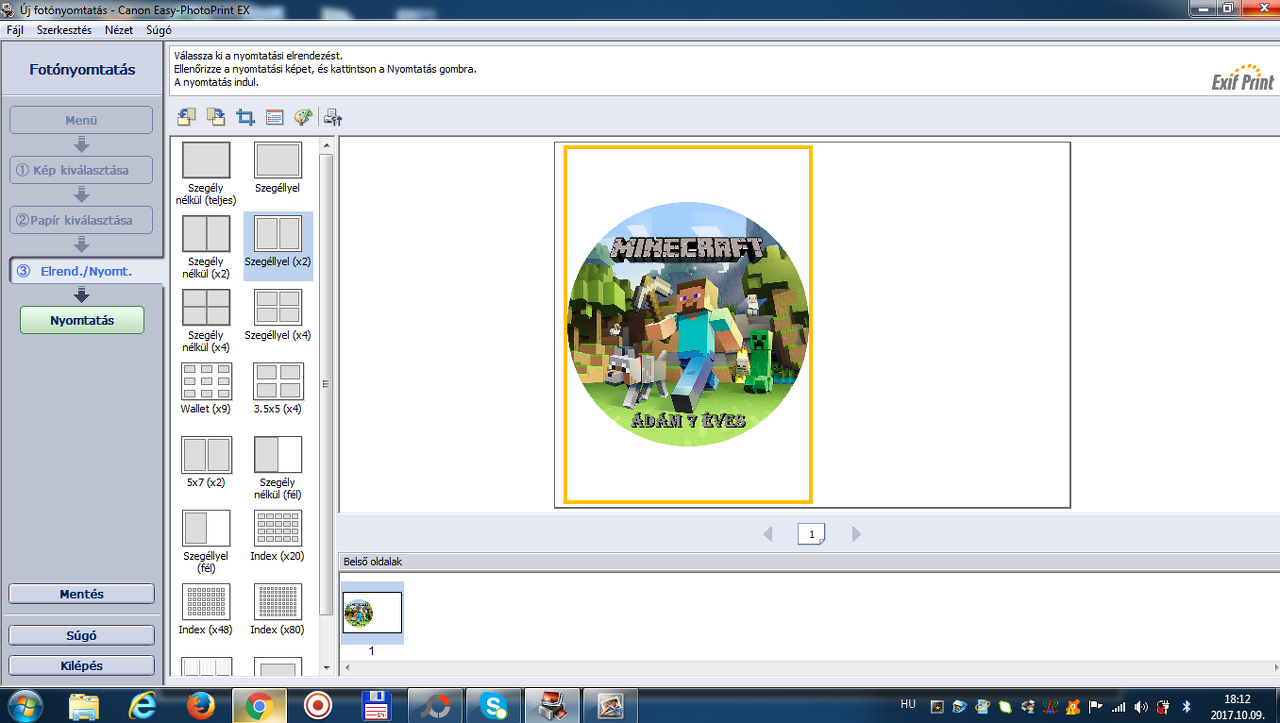Select step 3 Elrend./Nyomt. tab
Viewport: 1280px width, 723px height.
point(84,271)
